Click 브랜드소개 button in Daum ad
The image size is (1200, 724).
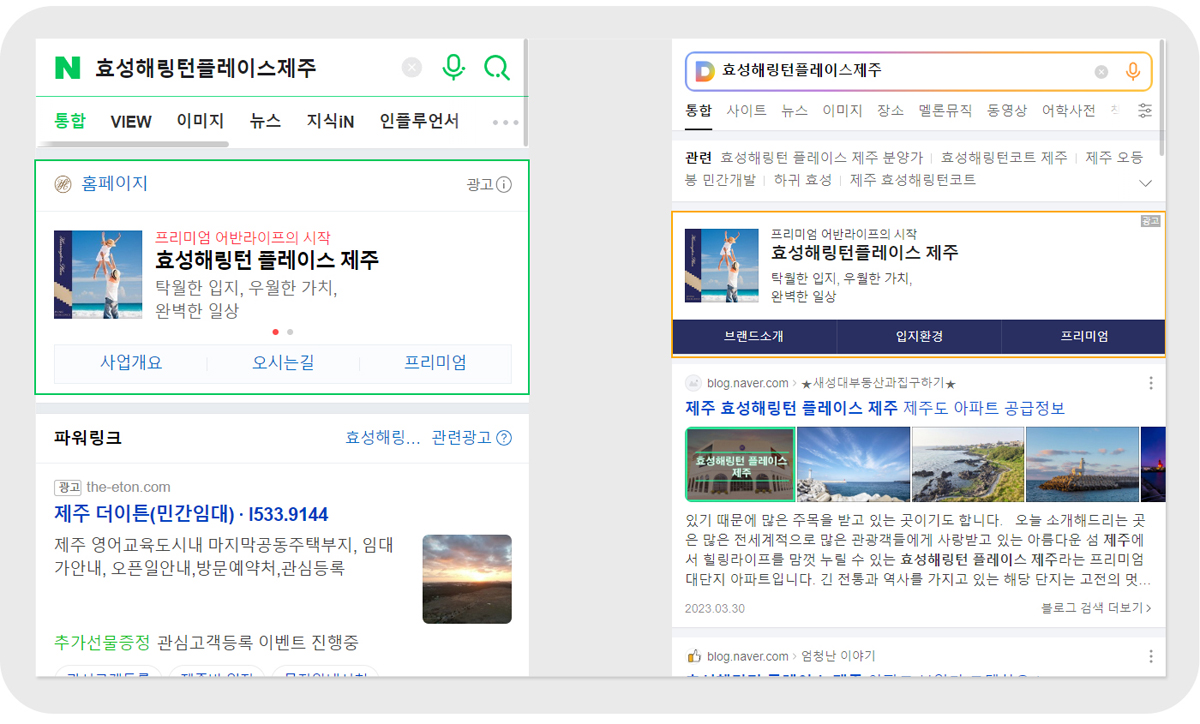pyautogui.click(x=754, y=336)
